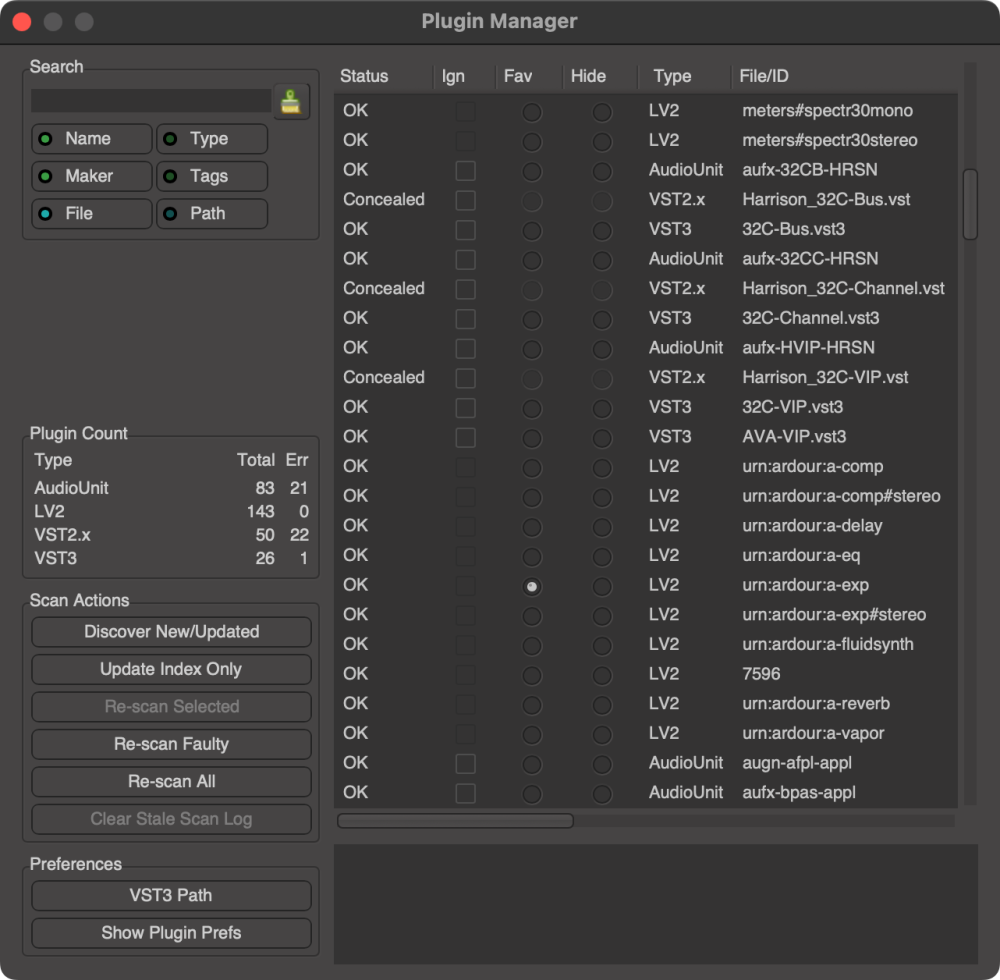Toggle the File search filter
The width and height of the screenshot is (1000, 980).
click(x=91, y=213)
